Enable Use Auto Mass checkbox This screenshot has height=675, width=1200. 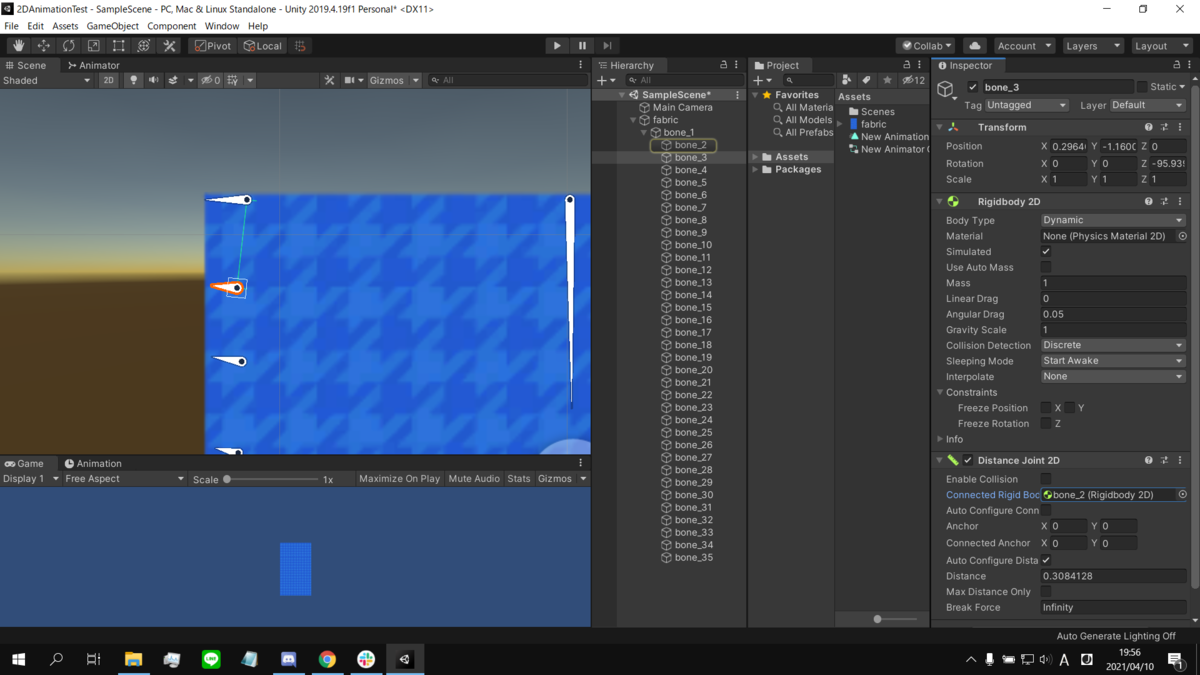pos(1046,268)
